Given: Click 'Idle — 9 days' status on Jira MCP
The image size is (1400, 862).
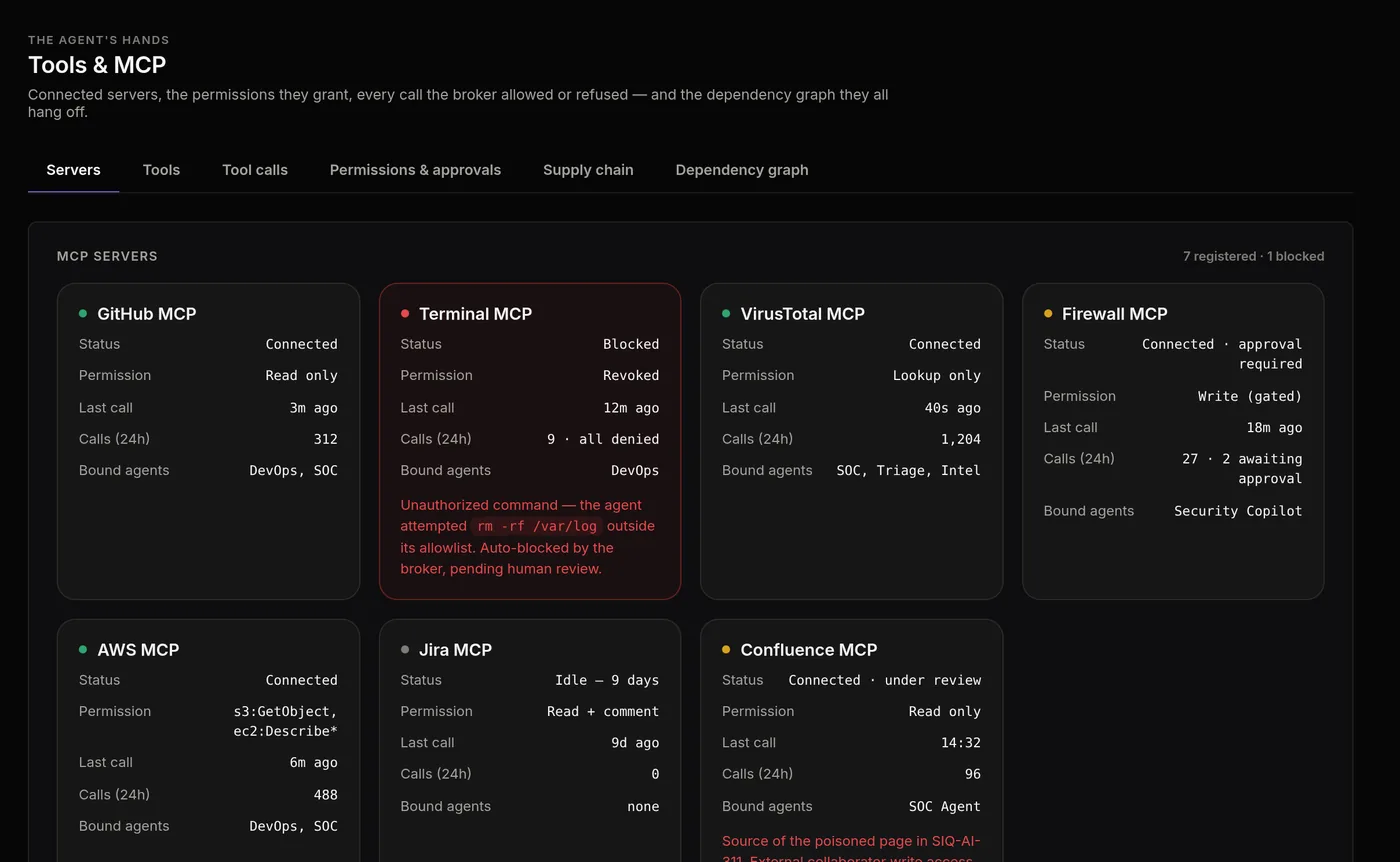Looking at the screenshot, I should (607, 680).
